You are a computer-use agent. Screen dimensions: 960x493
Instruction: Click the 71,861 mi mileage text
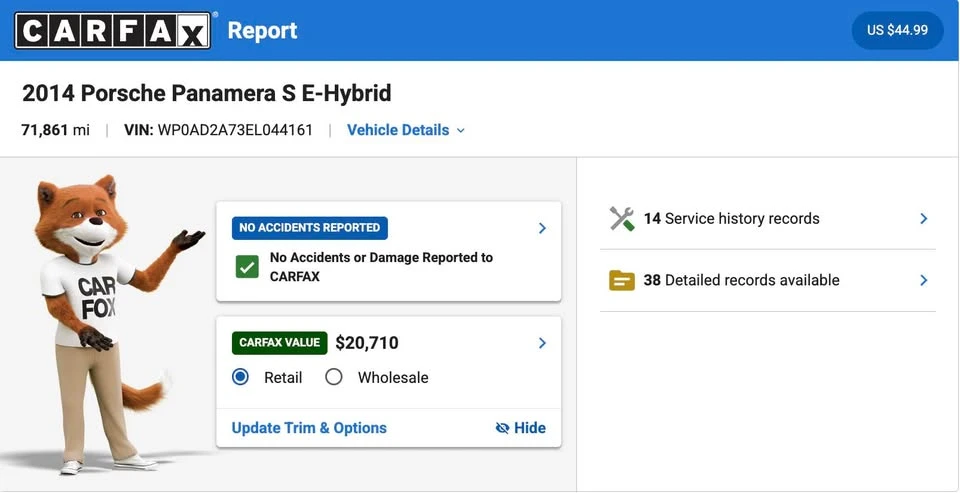[x=55, y=130]
